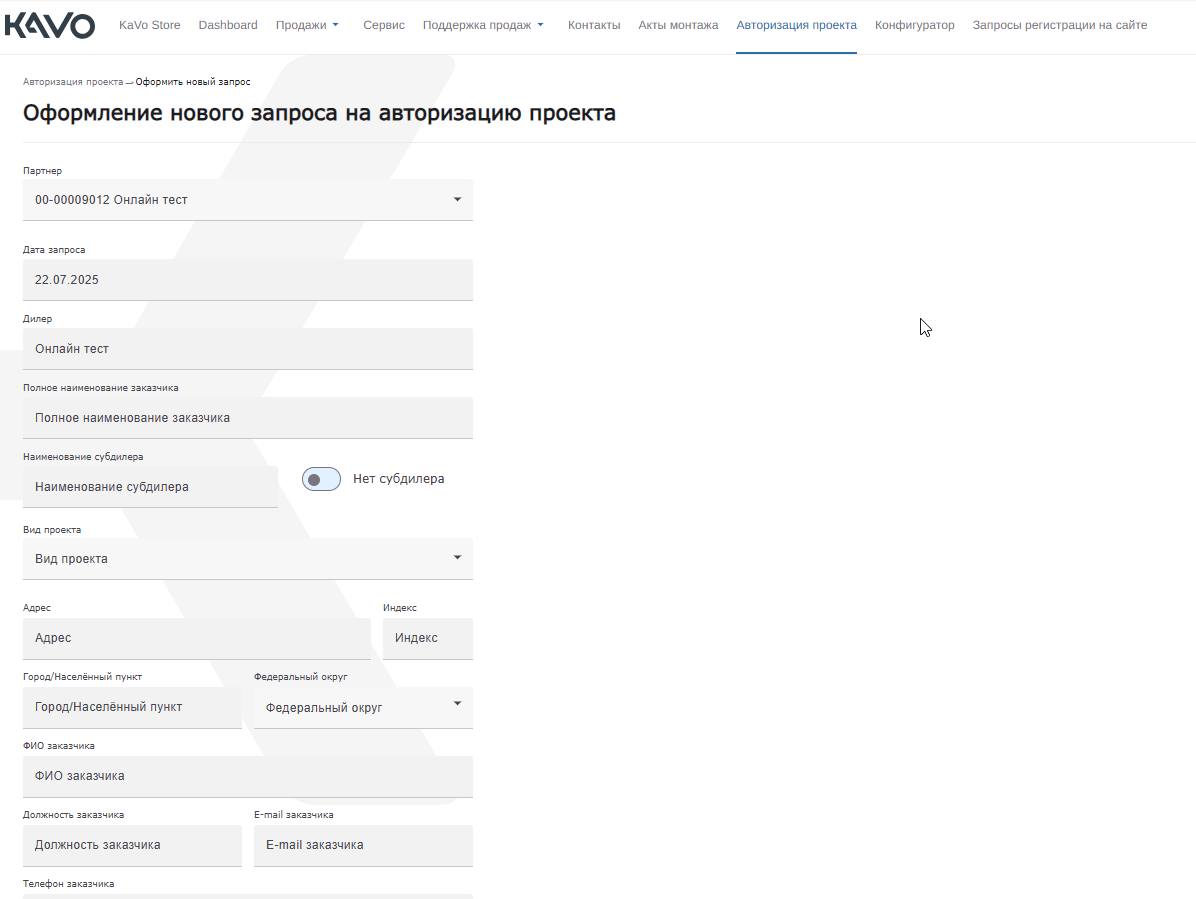The image size is (1196, 899).
Task: Open the Федеральный округ dropdown
Action: click(x=363, y=708)
